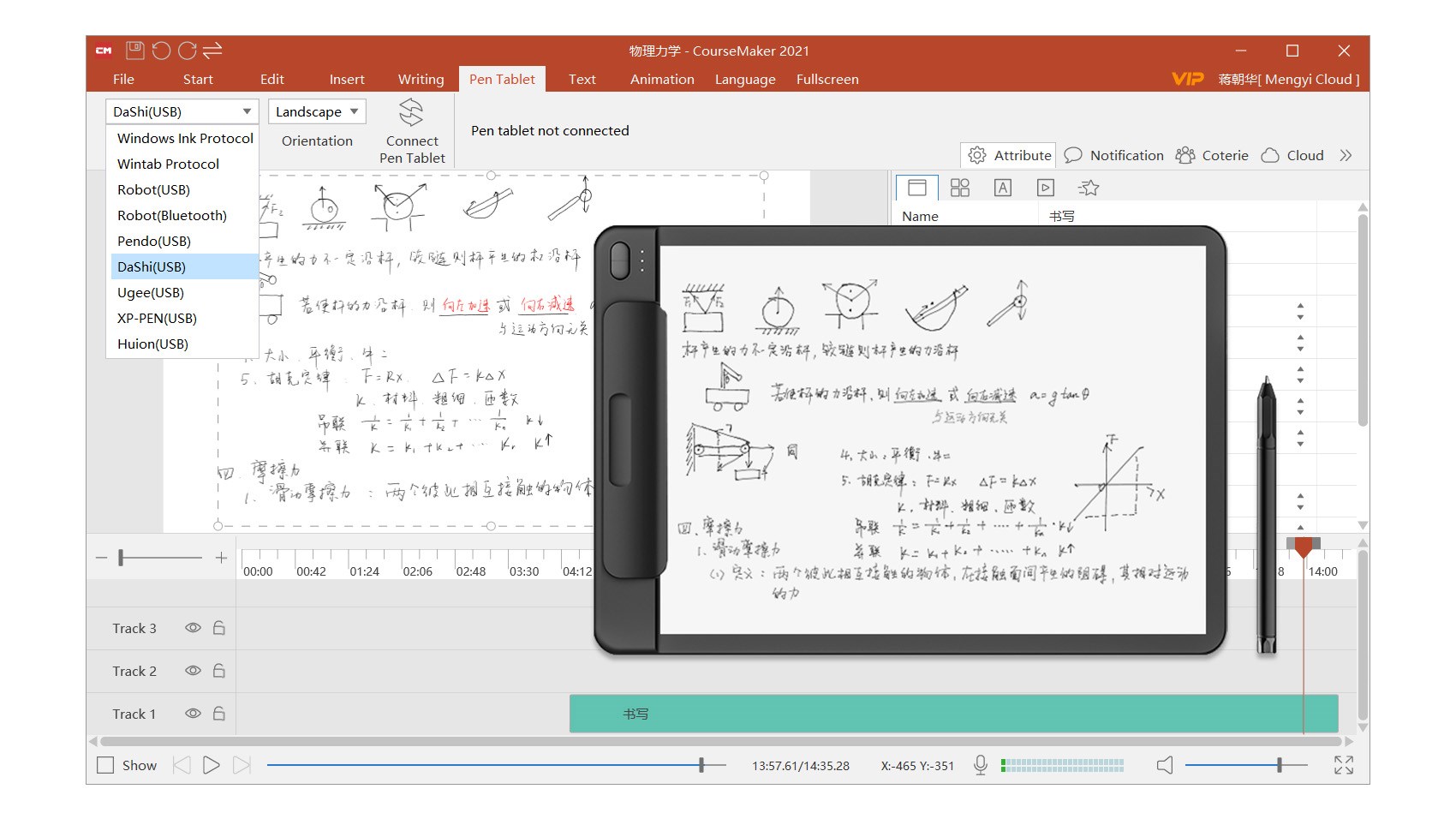Click the attribute panel vertical scrollbar

pyautogui.click(x=1363, y=319)
